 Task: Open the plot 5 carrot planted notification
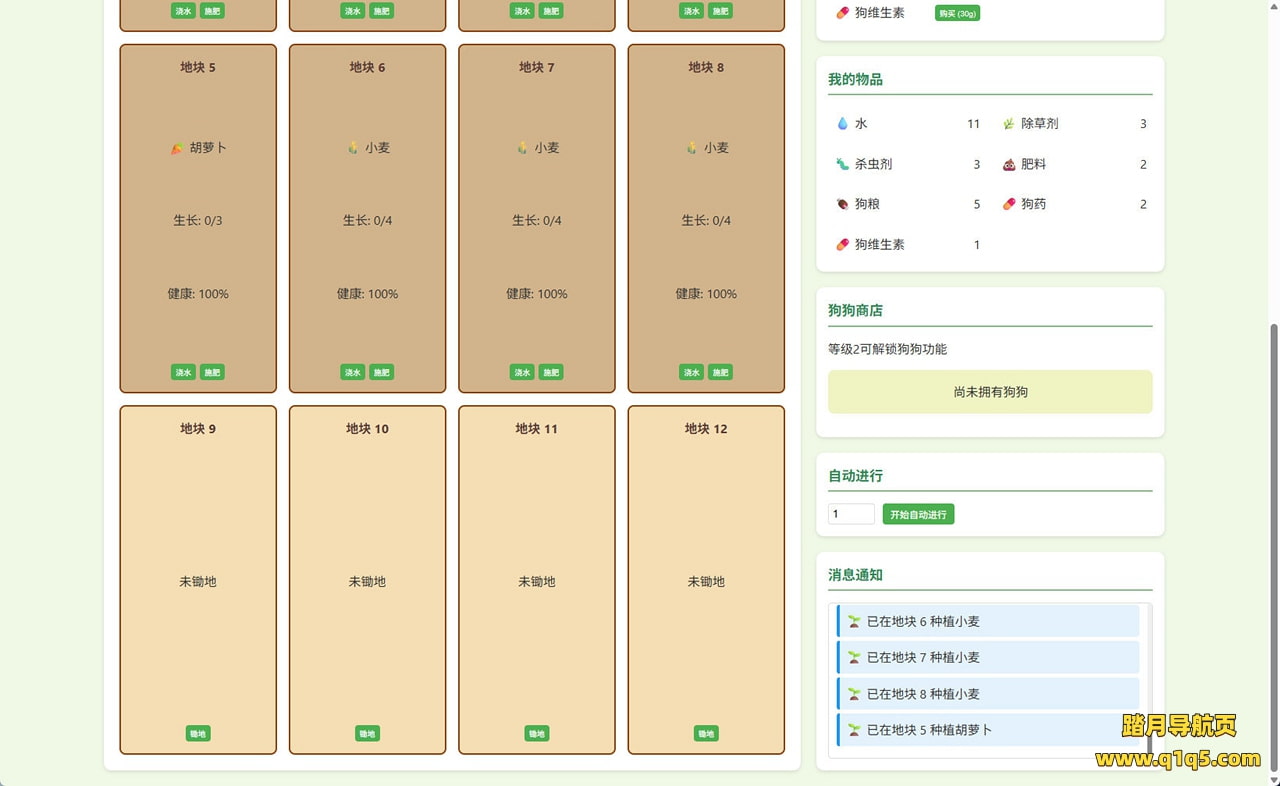coord(987,730)
